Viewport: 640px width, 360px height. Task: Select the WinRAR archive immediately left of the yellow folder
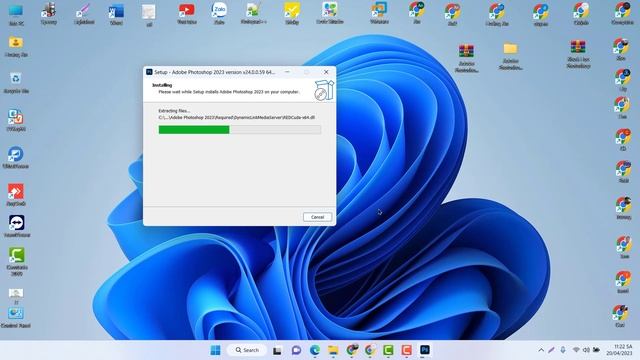(x=466, y=58)
